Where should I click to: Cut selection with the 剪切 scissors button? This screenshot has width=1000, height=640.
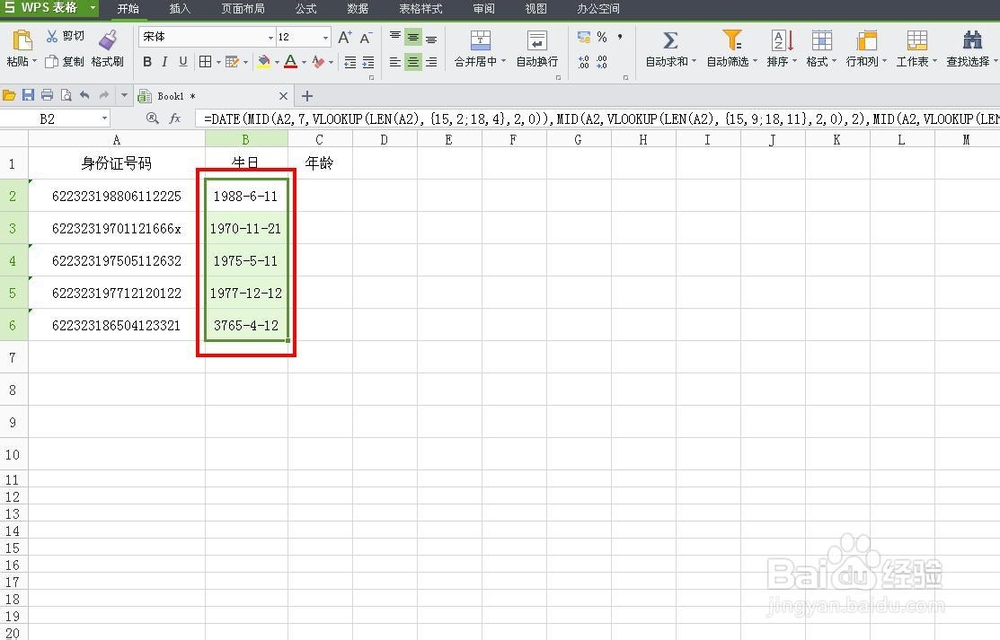point(65,36)
